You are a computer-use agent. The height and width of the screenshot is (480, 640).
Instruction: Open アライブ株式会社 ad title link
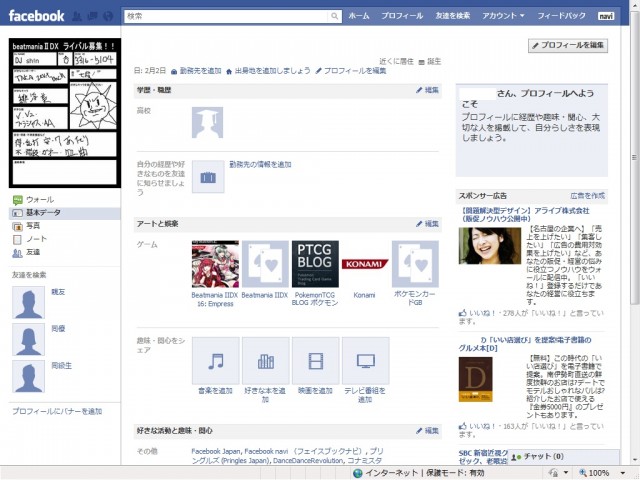[x=526, y=215]
